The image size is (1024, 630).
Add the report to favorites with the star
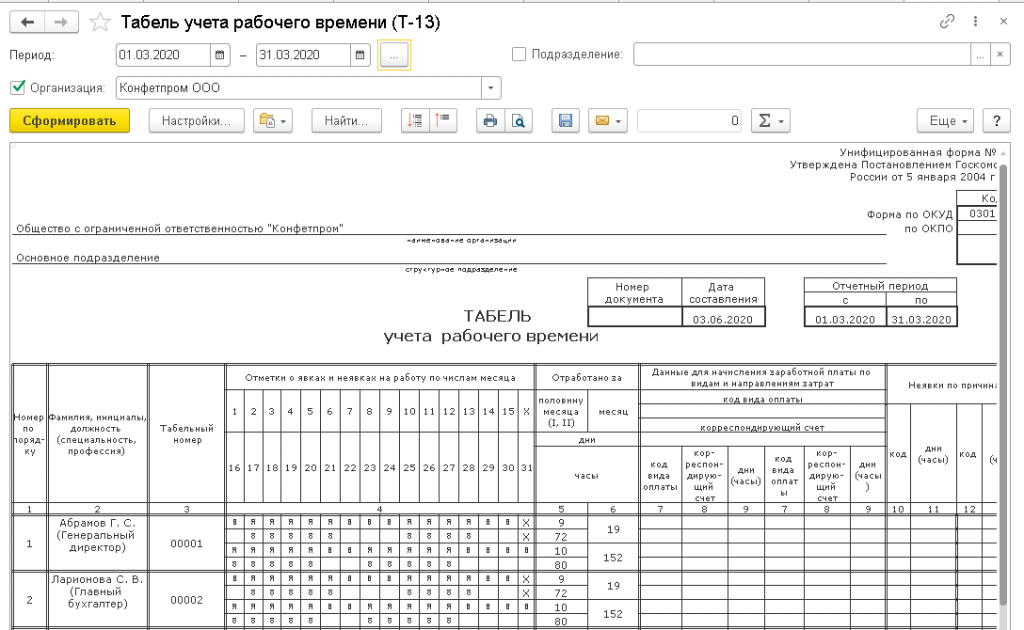(100, 22)
